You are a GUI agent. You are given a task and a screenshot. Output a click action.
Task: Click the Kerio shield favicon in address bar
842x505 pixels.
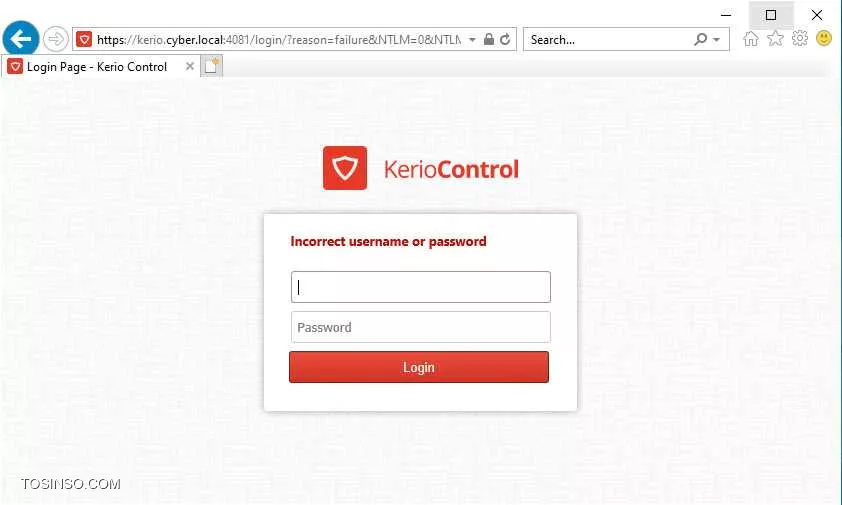(84, 39)
